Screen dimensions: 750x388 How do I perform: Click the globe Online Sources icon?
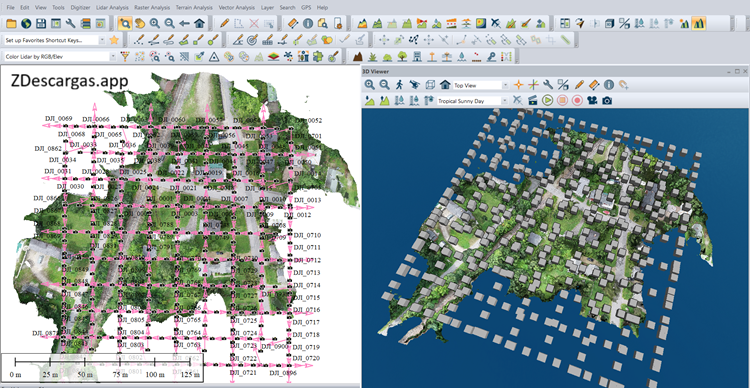click(x=26, y=23)
